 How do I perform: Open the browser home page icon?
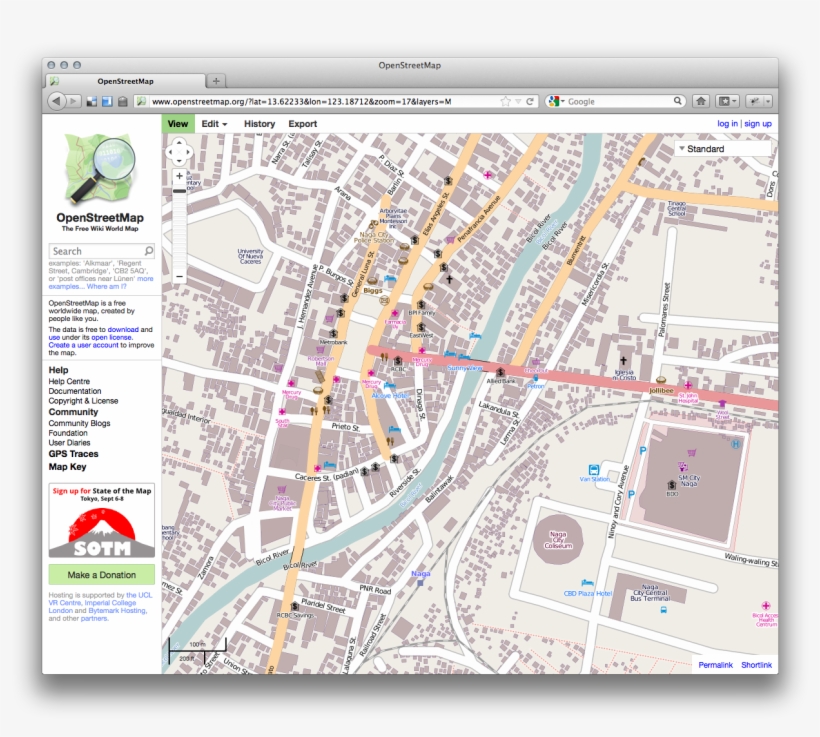(701, 101)
